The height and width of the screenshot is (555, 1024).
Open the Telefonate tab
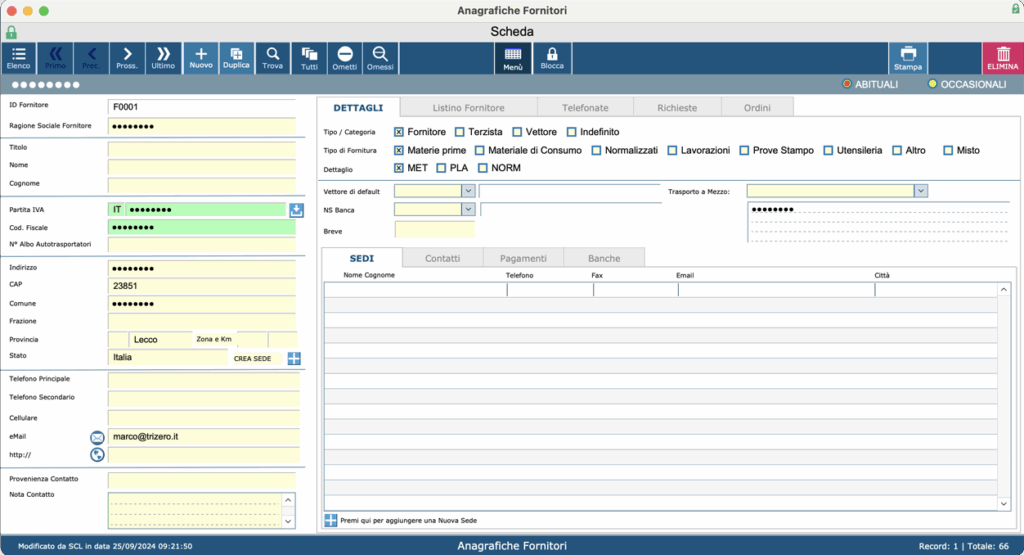coord(585,108)
